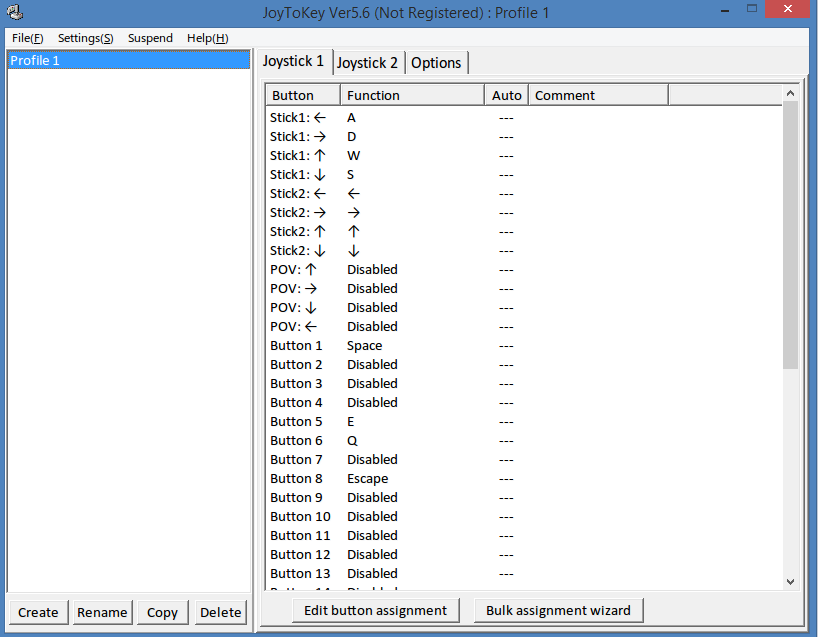Screen dimensions: 818x637
Task: Select the Stick1 left row mapped to A
Action: click(524, 118)
